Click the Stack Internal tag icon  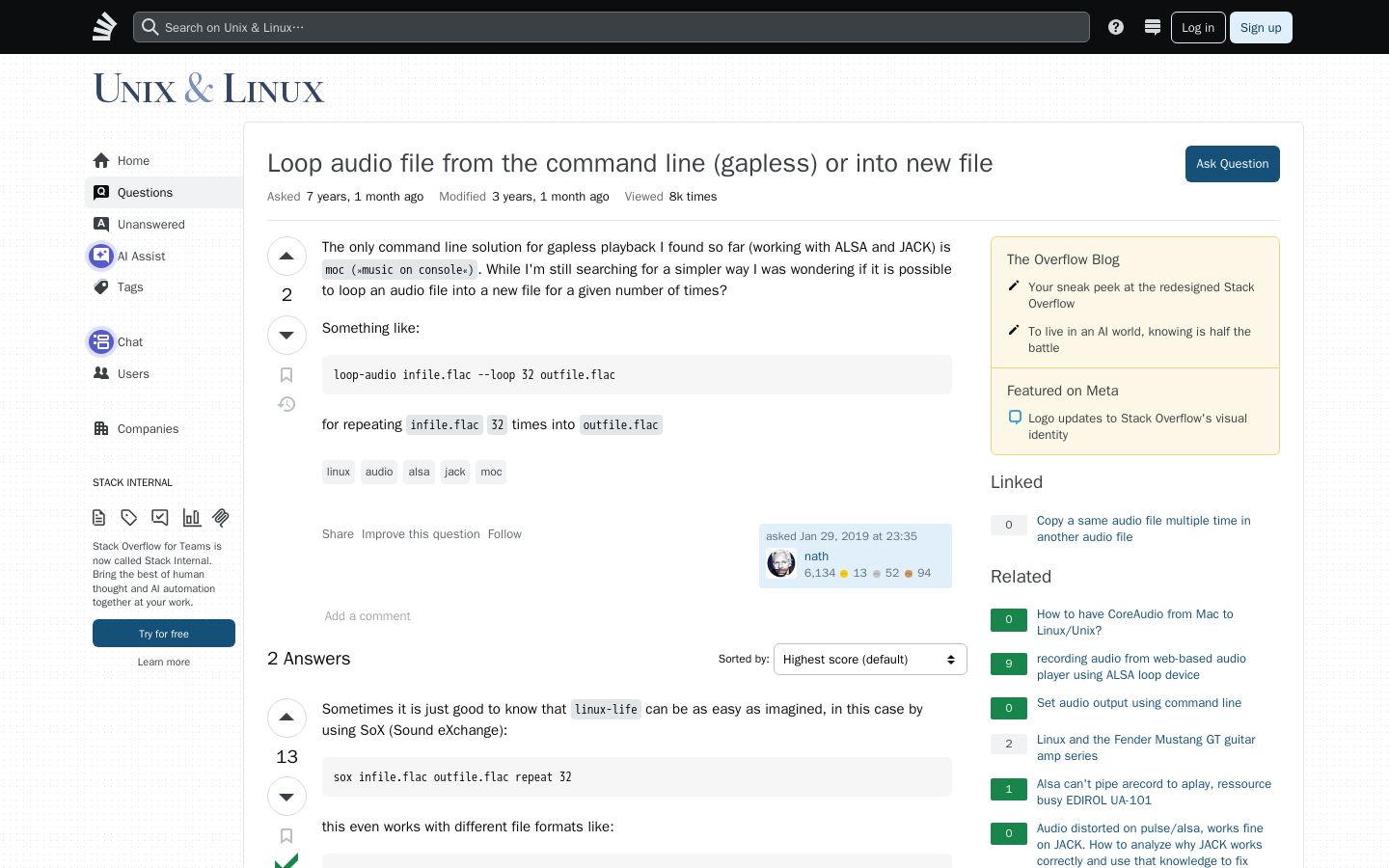pyautogui.click(x=129, y=518)
